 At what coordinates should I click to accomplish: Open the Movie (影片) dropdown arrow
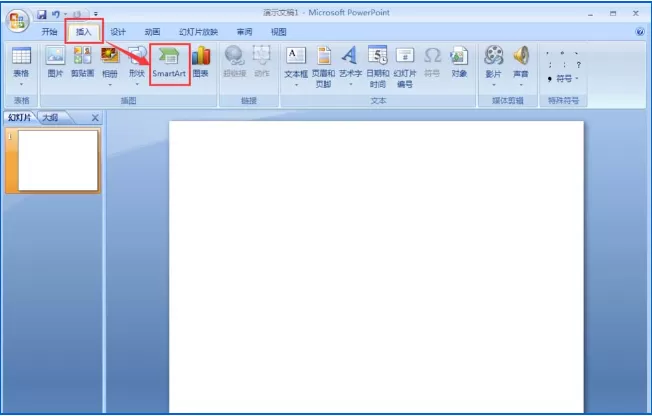pyautogui.click(x=494, y=85)
